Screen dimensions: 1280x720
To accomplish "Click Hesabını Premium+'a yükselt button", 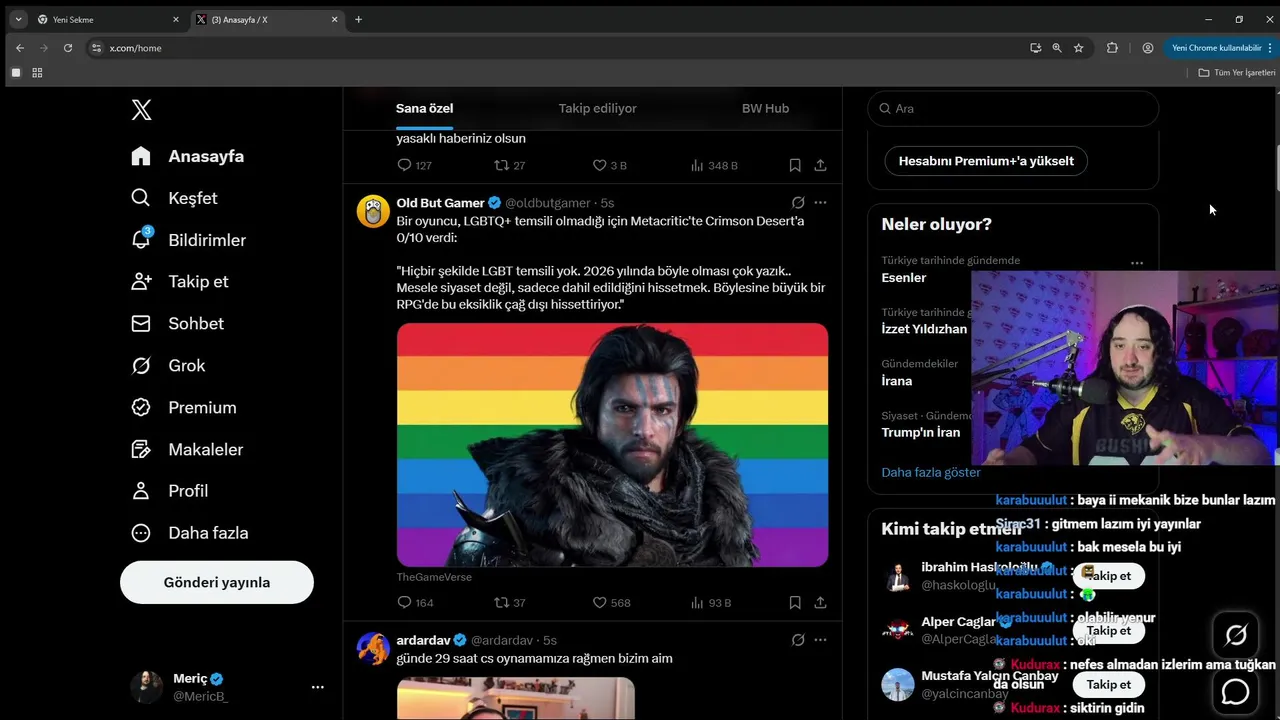I will coord(986,161).
